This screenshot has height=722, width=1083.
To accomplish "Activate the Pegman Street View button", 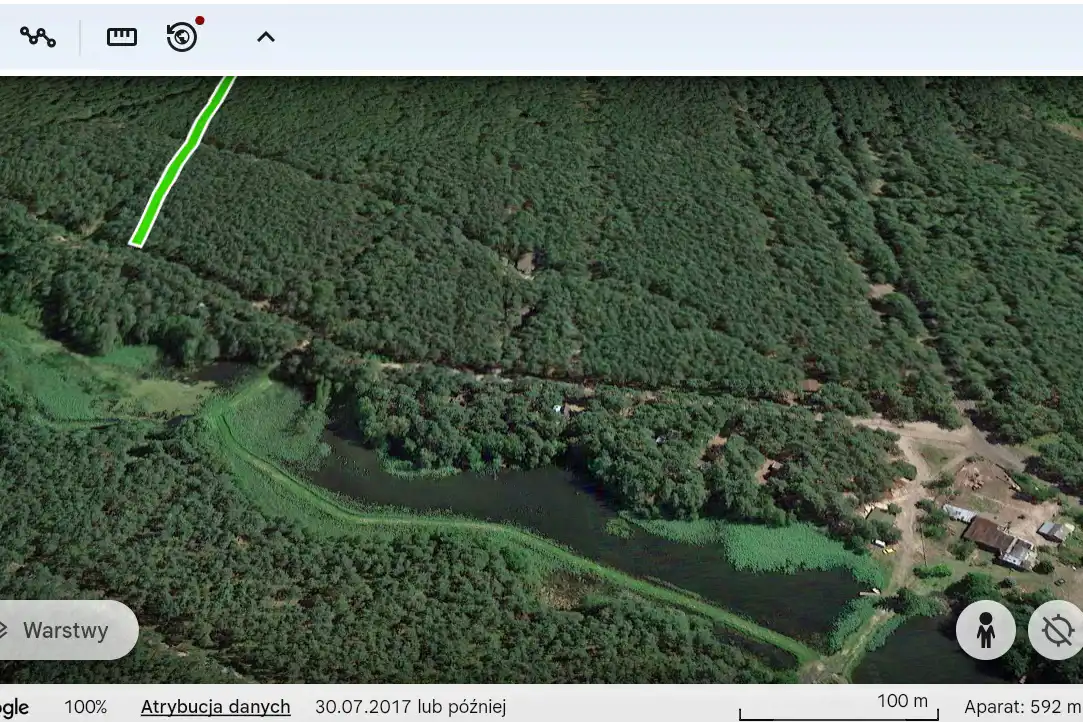I will click(986, 630).
